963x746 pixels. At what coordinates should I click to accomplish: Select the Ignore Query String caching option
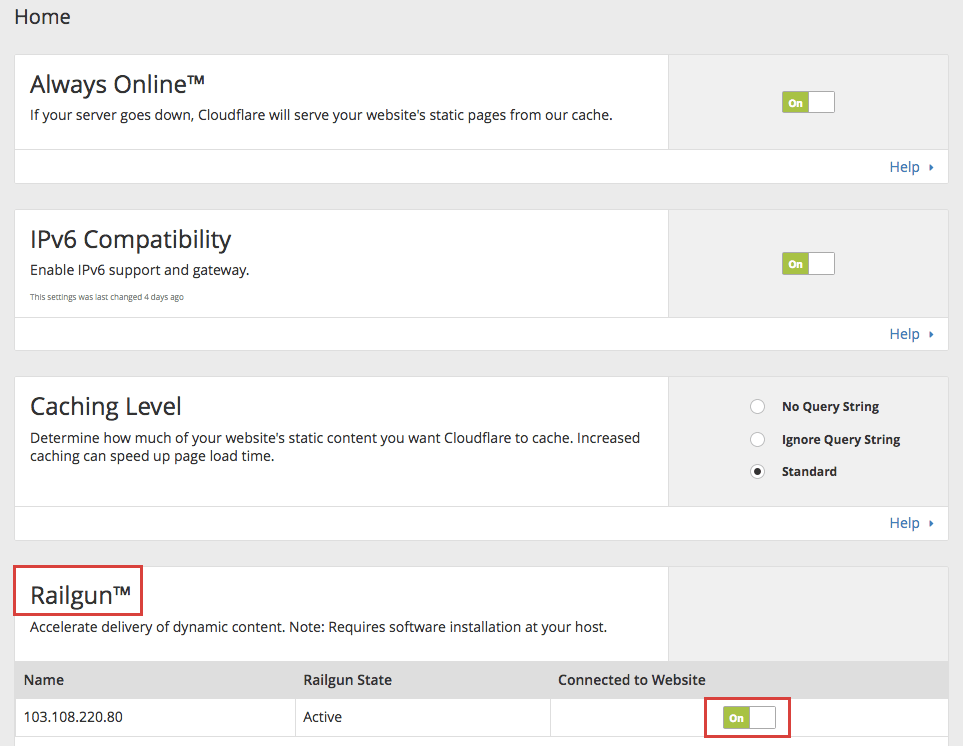(757, 439)
